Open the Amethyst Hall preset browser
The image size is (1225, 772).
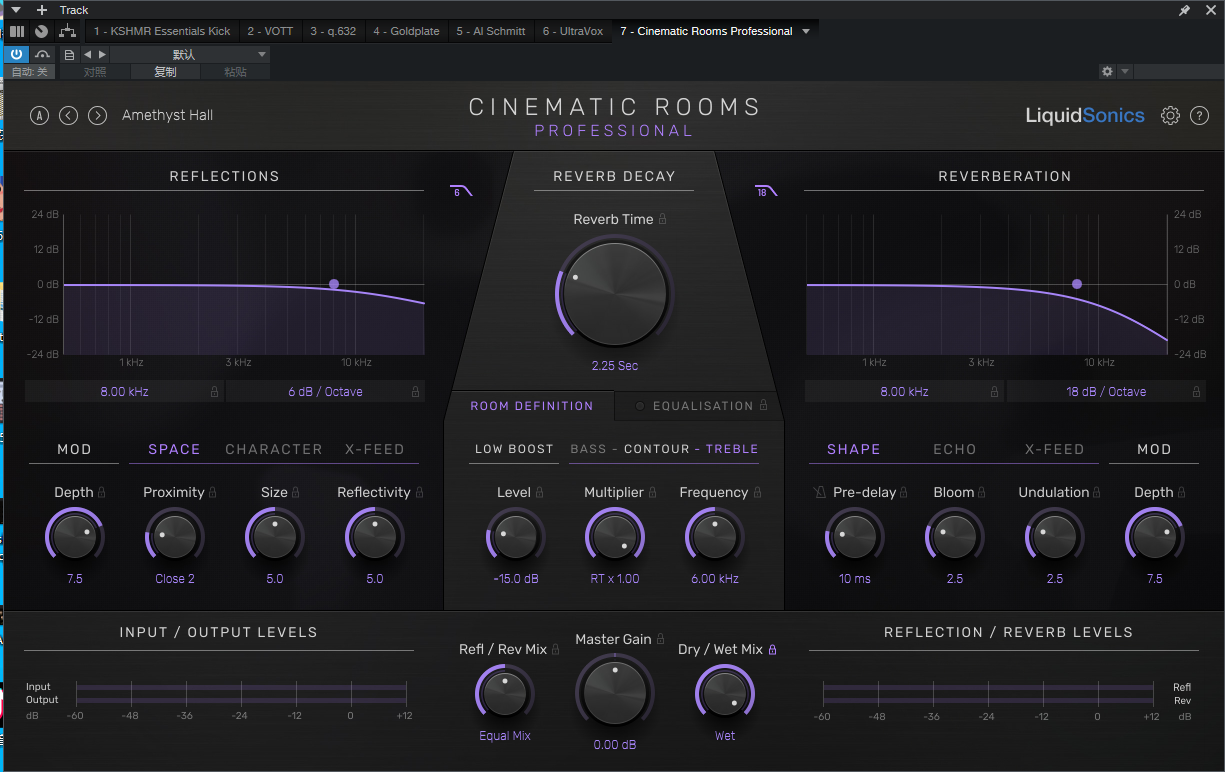click(167, 115)
